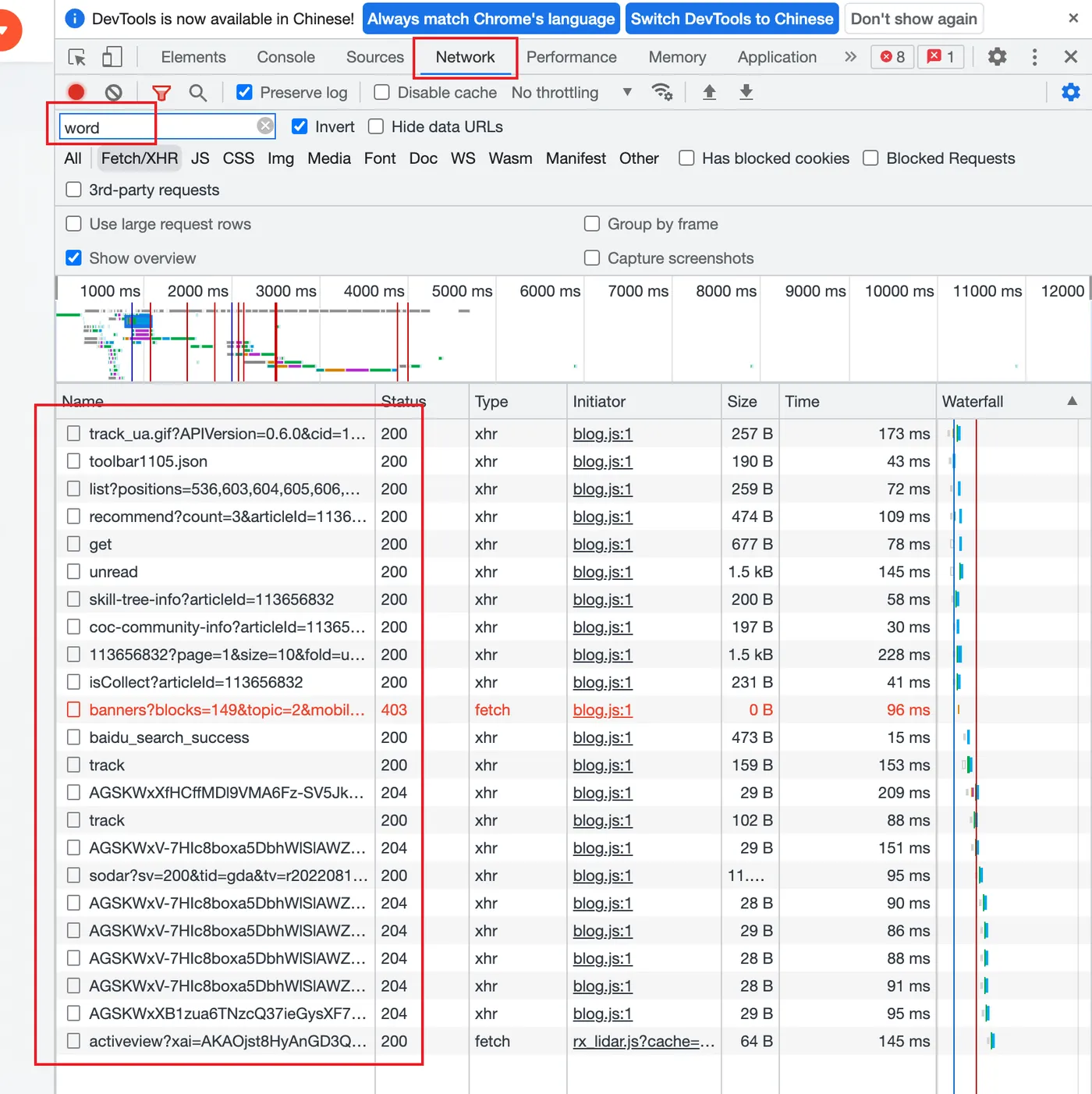Select the failed banners?blocks request row
This screenshot has width=1092, height=1094.
[227, 710]
